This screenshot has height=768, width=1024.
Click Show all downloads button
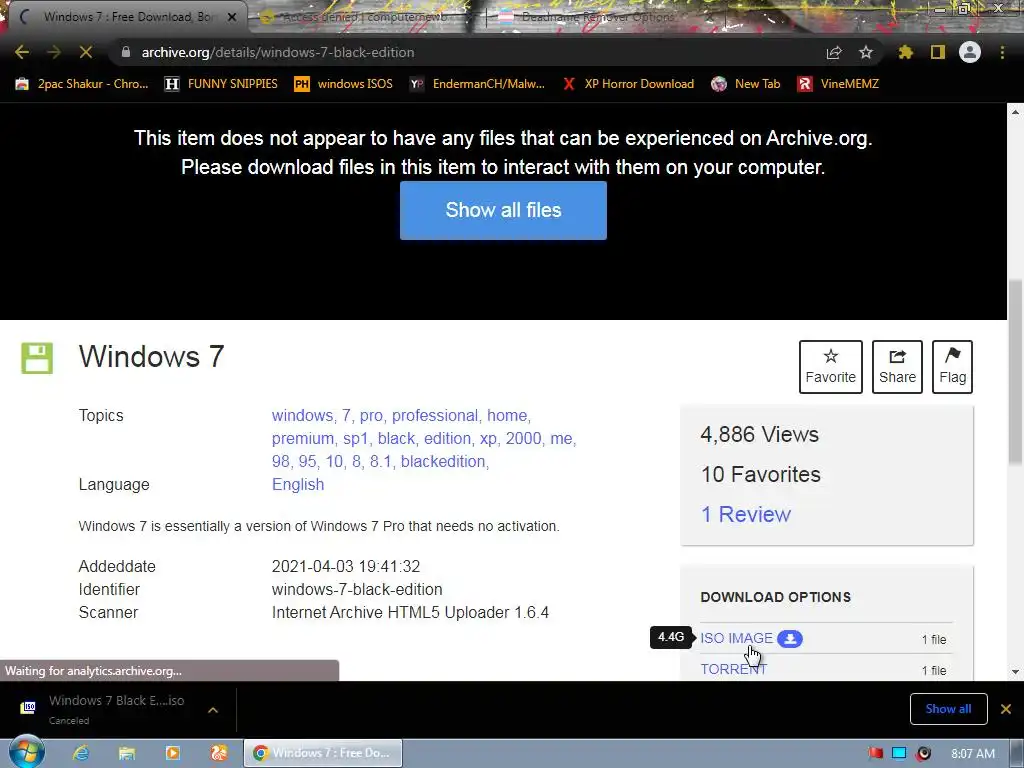pos(948,709)
